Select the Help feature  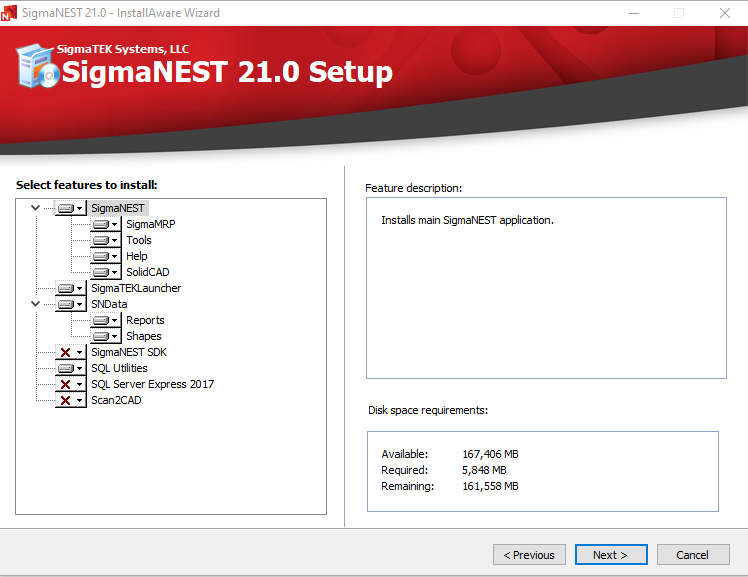pyautogui.click(x=136, y=256)
